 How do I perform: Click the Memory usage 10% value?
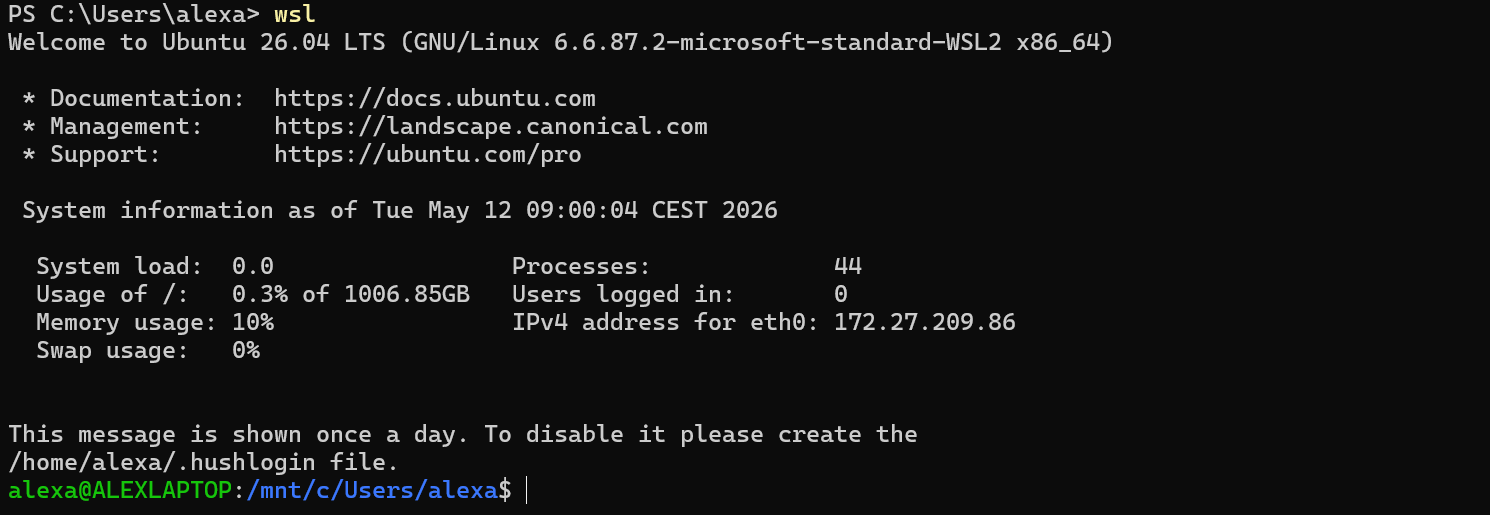[x=253, y=323]
